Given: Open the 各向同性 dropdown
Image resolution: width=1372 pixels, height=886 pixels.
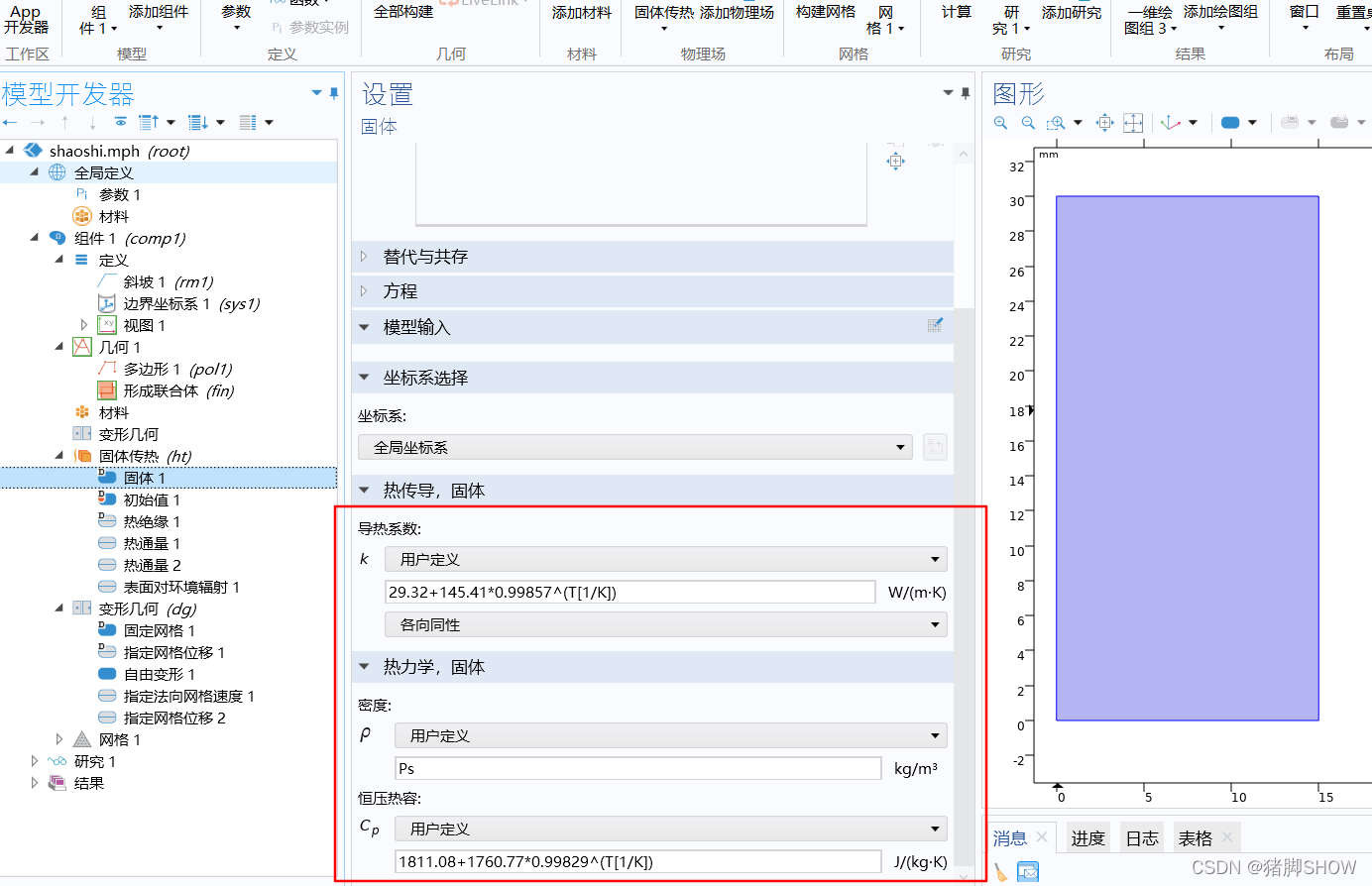Looking at the screenshot, I should 666,625.
